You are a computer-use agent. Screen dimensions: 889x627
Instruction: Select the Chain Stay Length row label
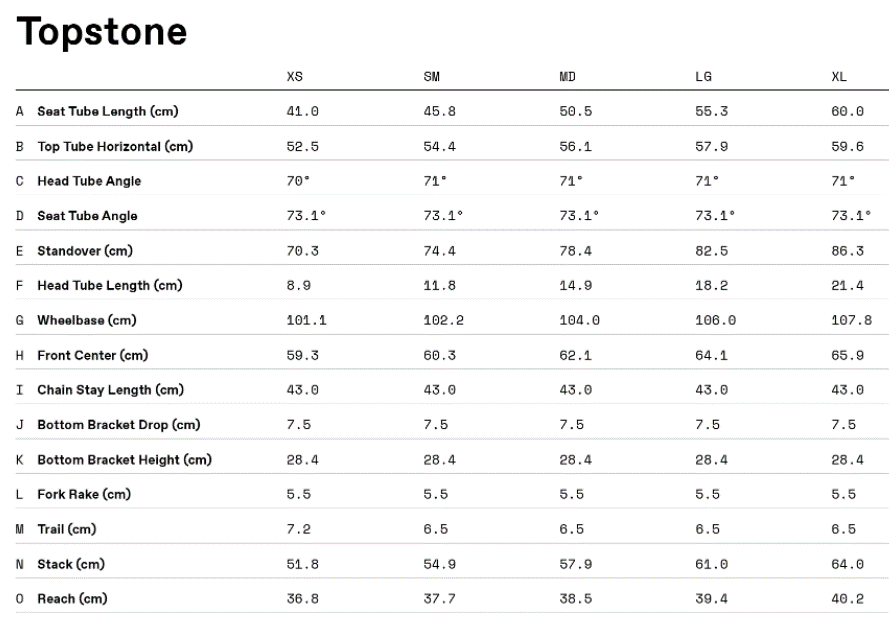coord(110,390)
